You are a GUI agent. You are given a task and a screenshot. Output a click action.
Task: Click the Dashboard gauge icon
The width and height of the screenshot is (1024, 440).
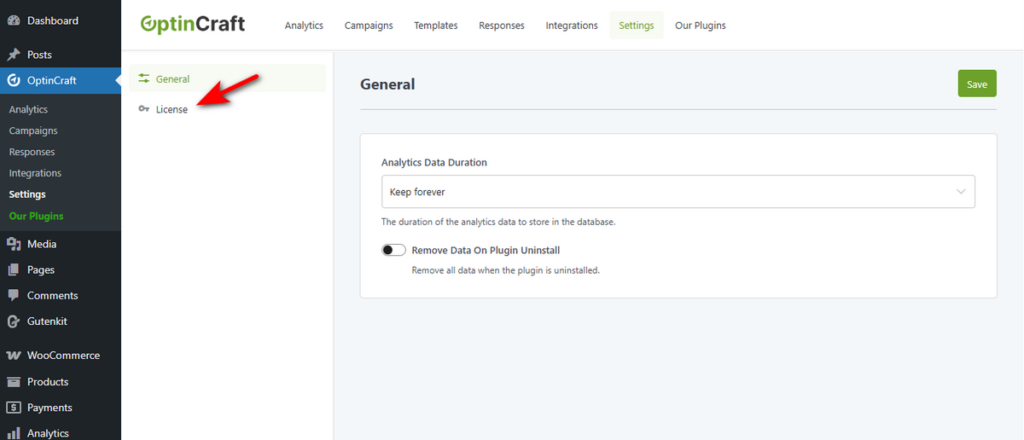click(14, 20)
